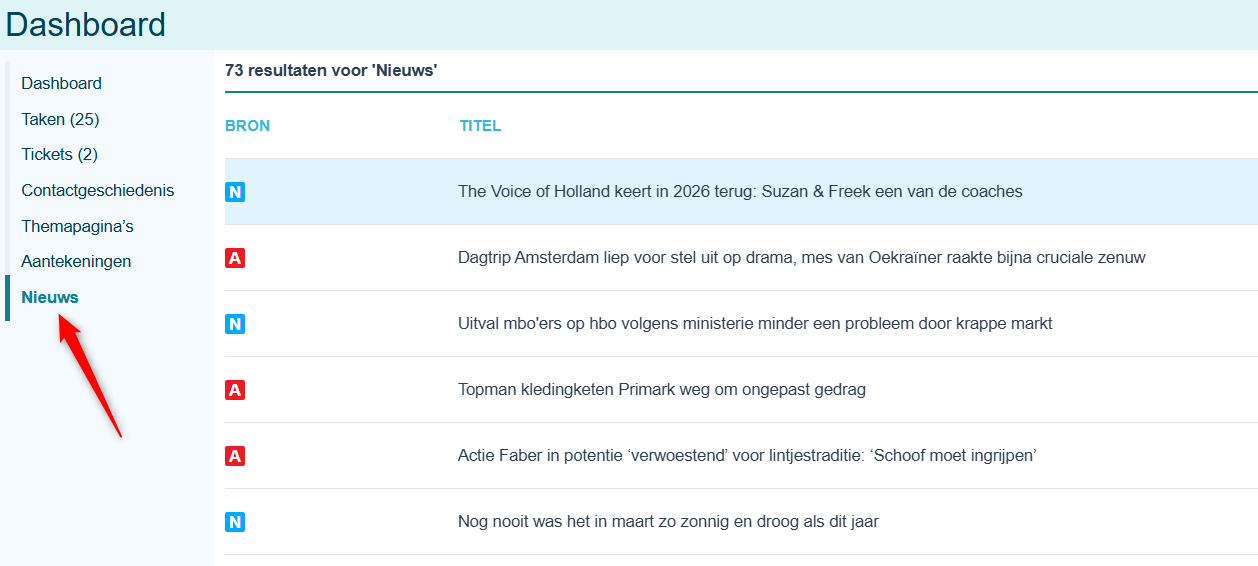Select Themapagina's in the sidebar
Viewport: 1258px width, 566px height.
point(77,226)
